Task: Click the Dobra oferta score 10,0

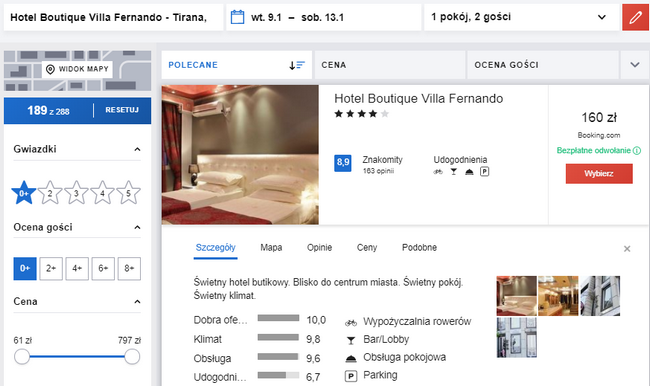Action: point(316,320)
